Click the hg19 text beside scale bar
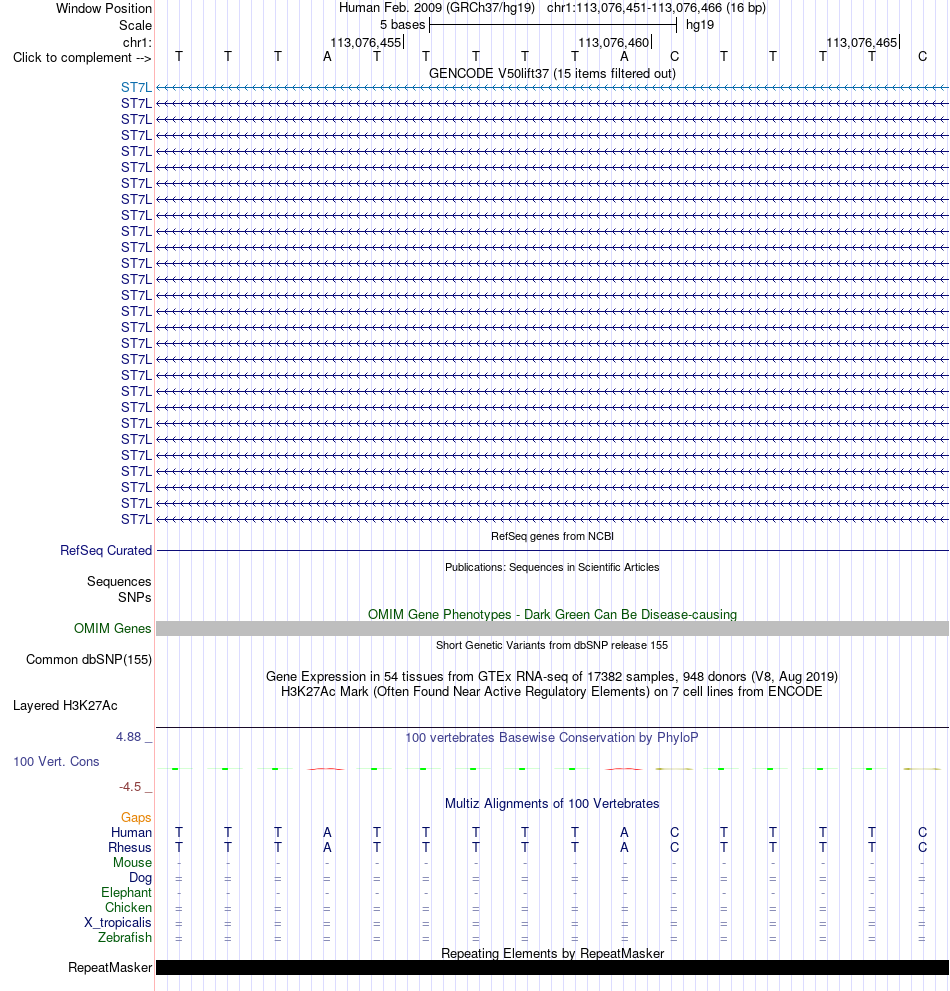 (x=700, y=25)
